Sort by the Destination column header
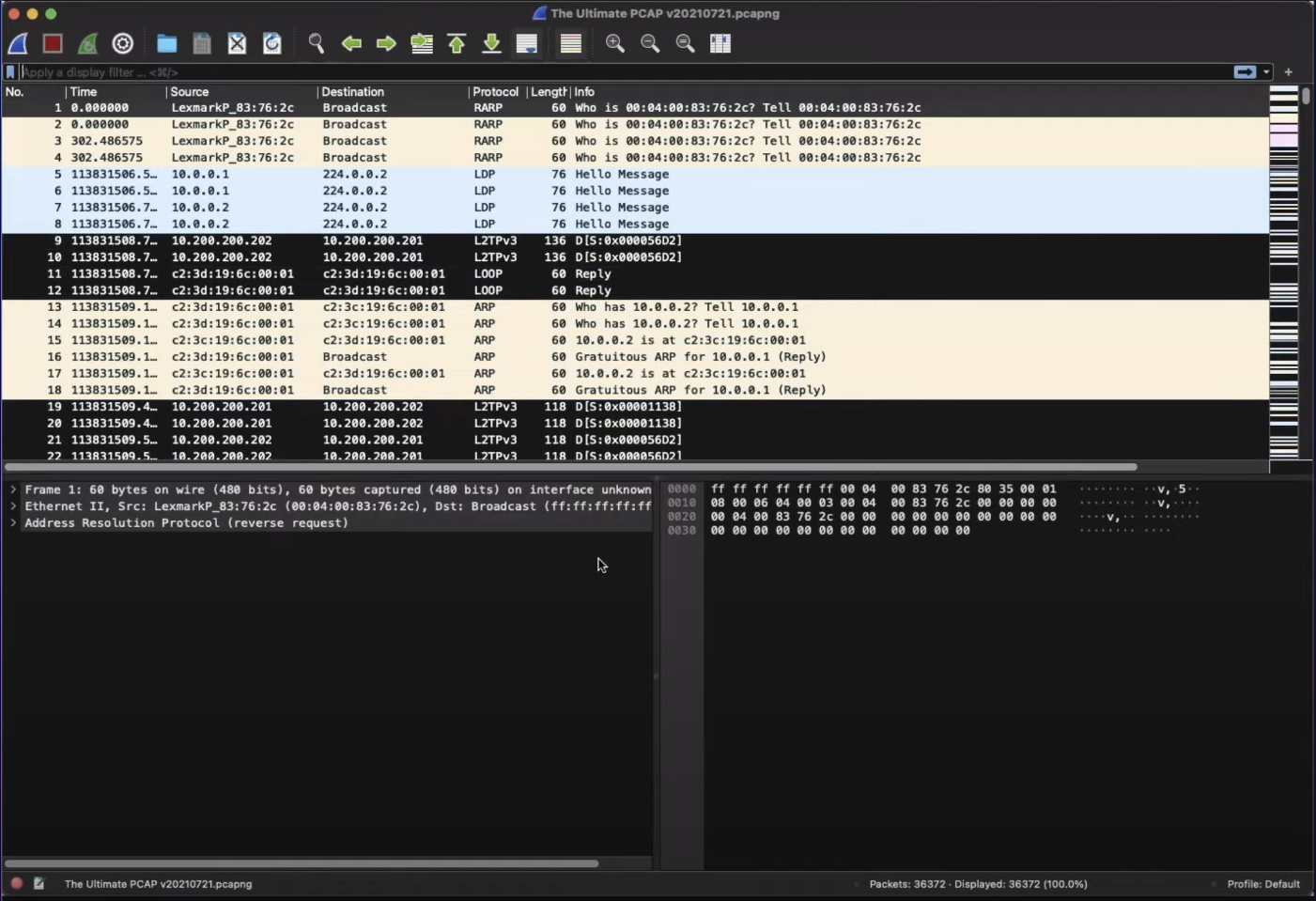This screenshot has width=1316, height=901. (394, 92)
